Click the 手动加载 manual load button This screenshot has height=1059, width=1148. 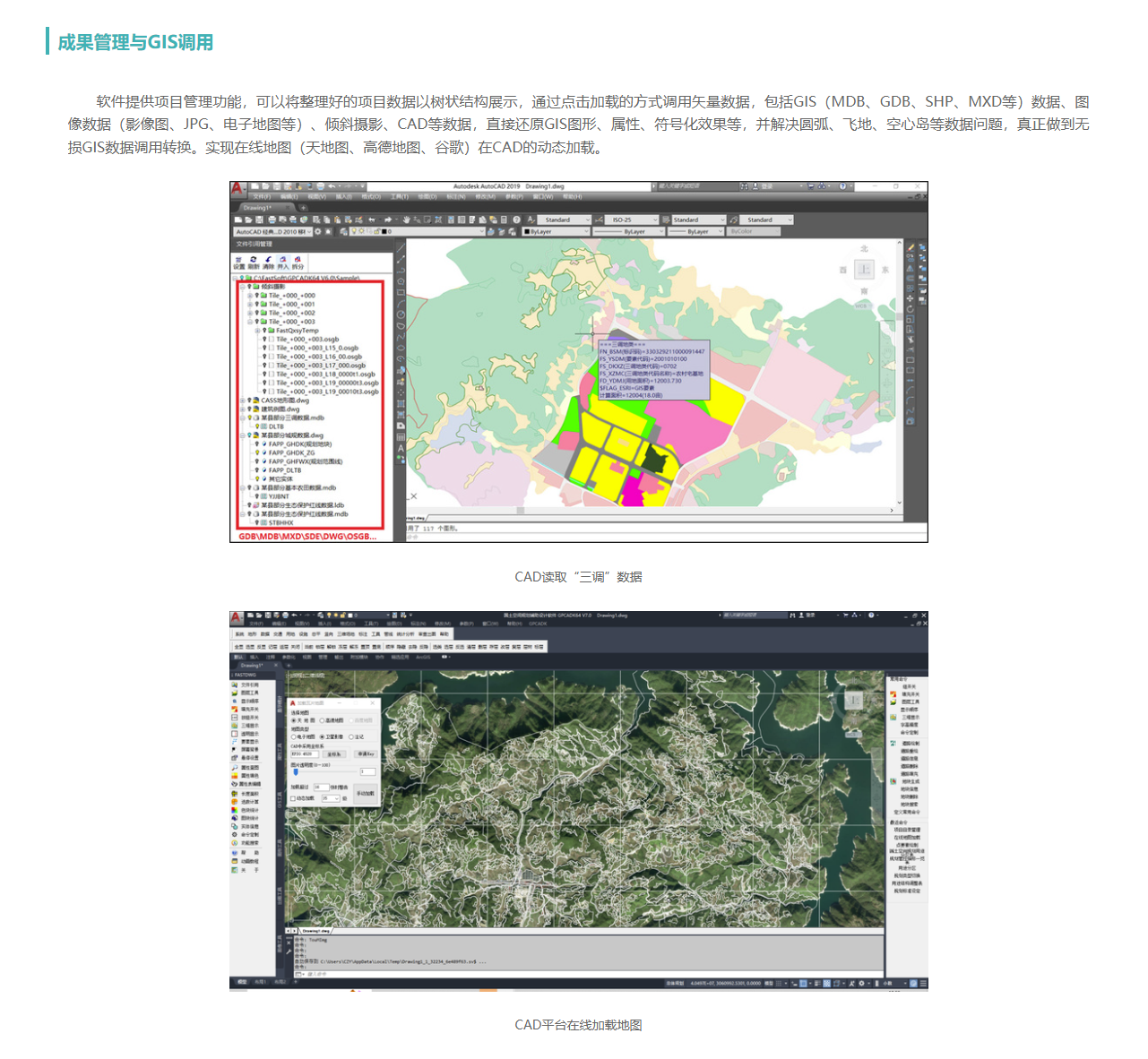(365, 794)
